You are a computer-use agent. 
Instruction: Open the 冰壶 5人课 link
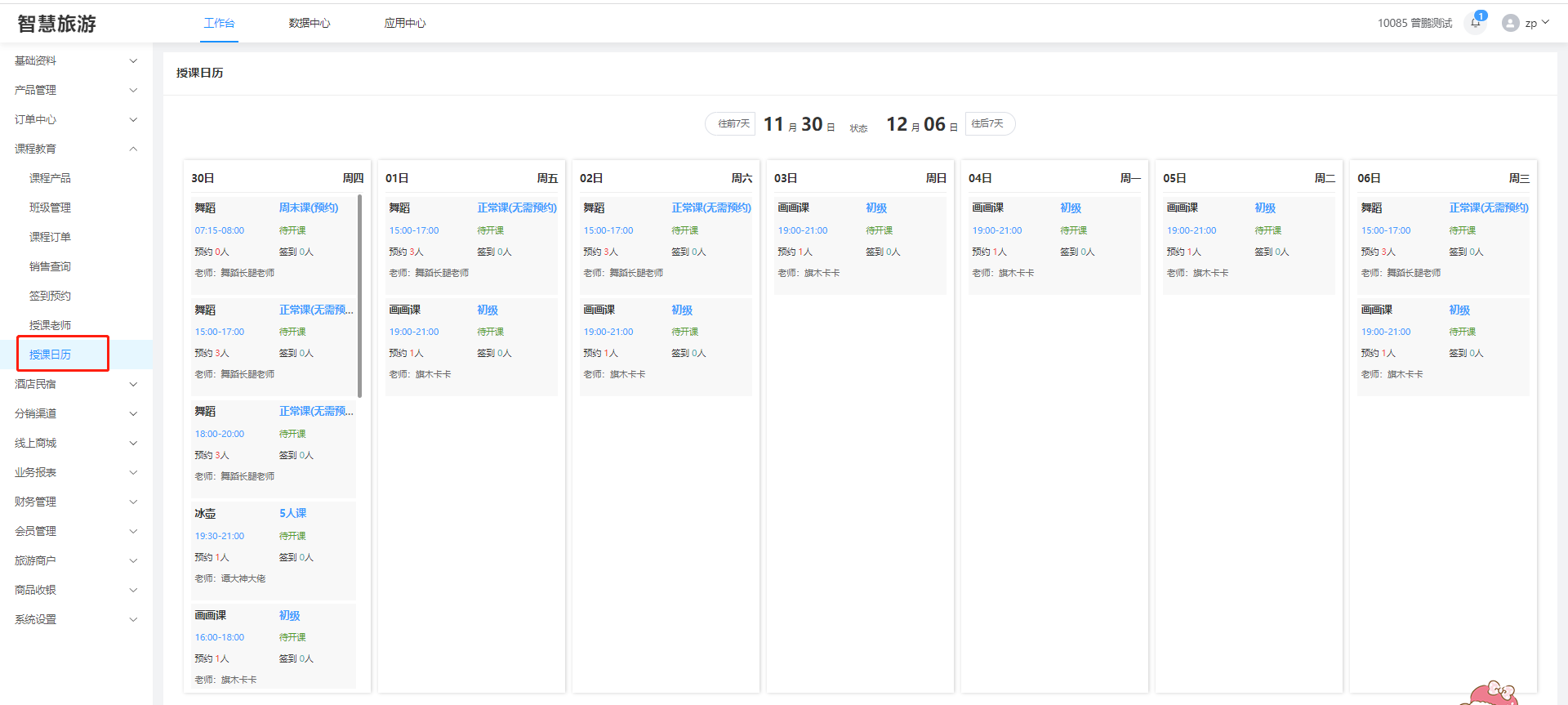292,513
